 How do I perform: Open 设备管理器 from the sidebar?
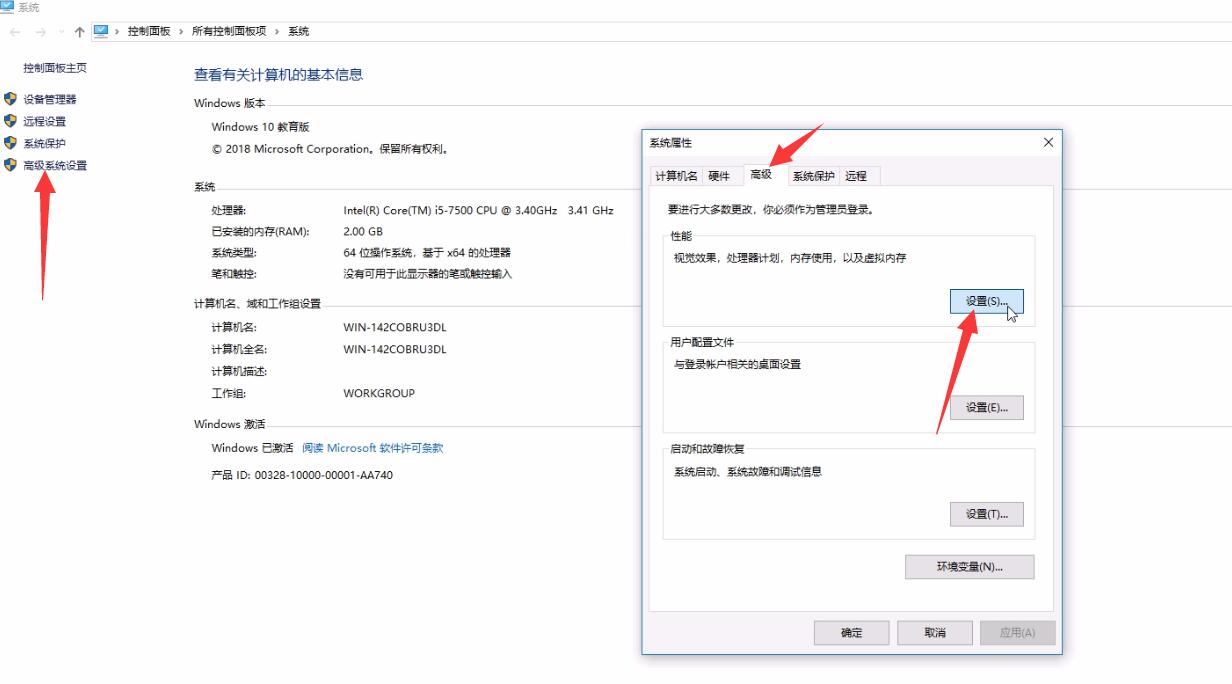pos(50,99)
